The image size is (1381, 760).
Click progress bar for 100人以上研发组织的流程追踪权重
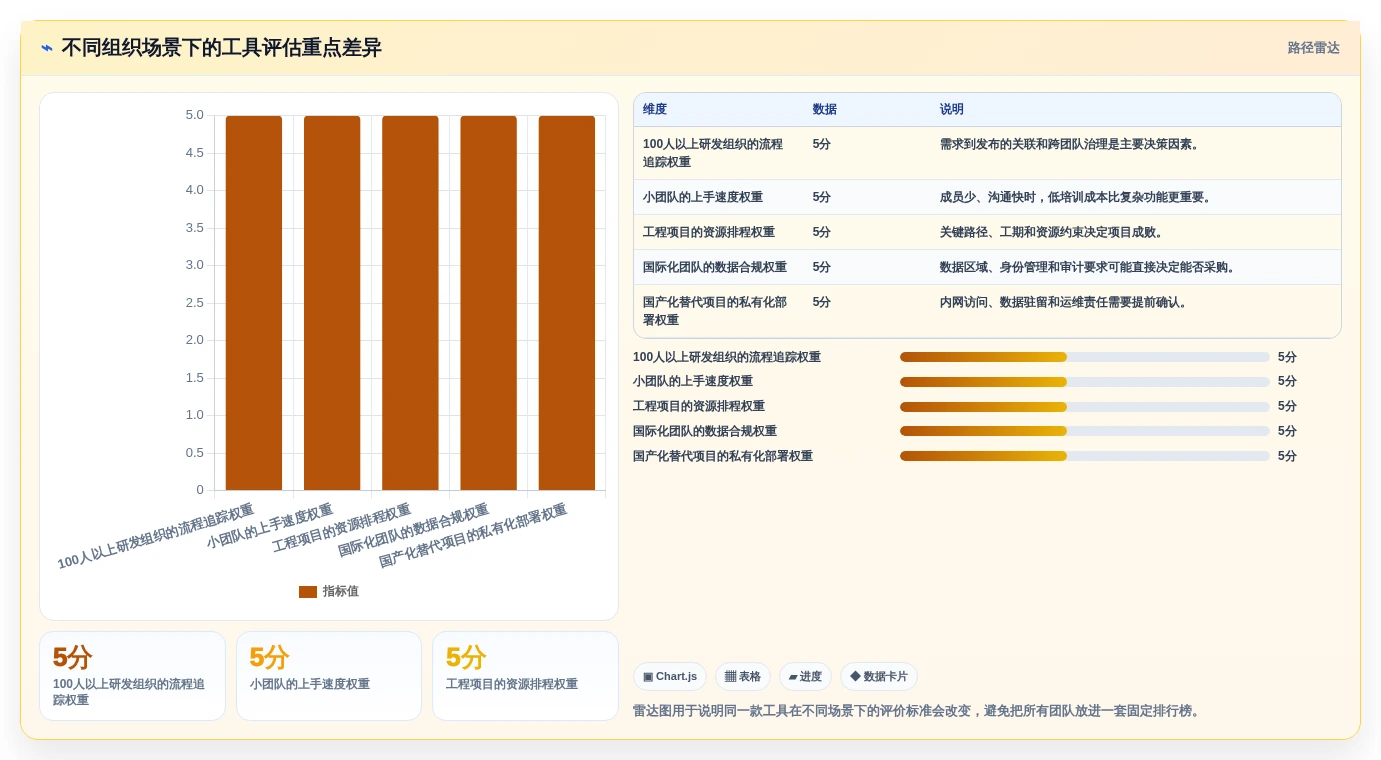click(x=1085, y=357)
